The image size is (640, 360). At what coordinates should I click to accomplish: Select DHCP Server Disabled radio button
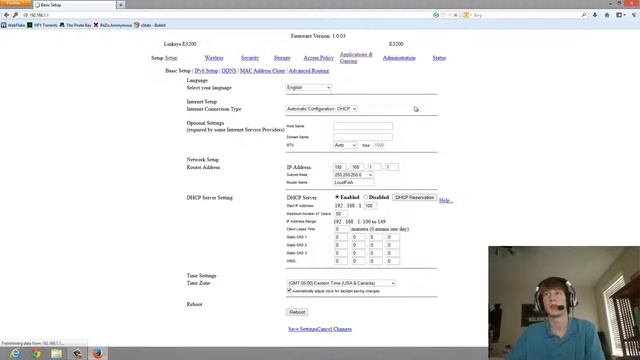coord(366,197)
